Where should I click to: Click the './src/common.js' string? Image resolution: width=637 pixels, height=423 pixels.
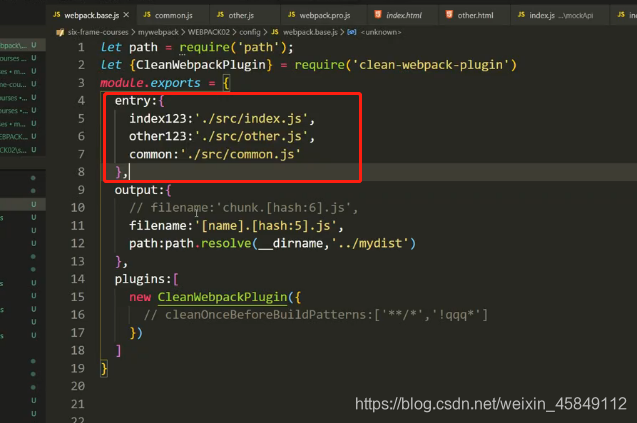pos(240,154)
